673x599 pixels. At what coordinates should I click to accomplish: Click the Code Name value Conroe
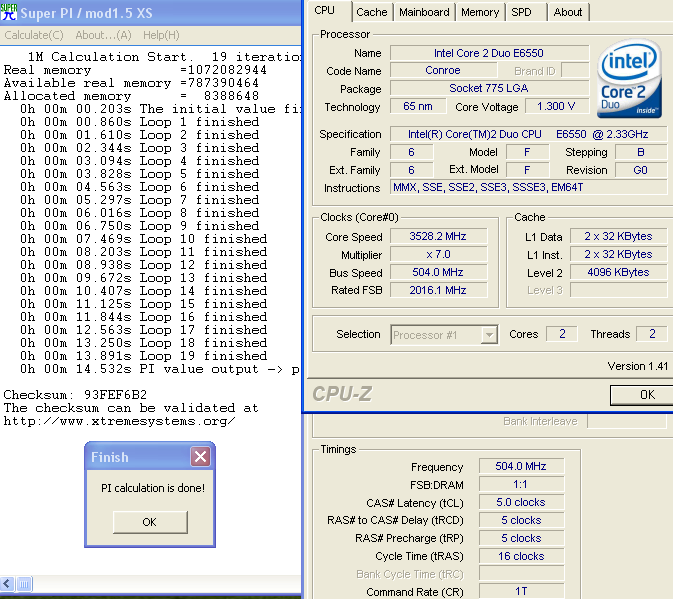(x=443, y=70)
